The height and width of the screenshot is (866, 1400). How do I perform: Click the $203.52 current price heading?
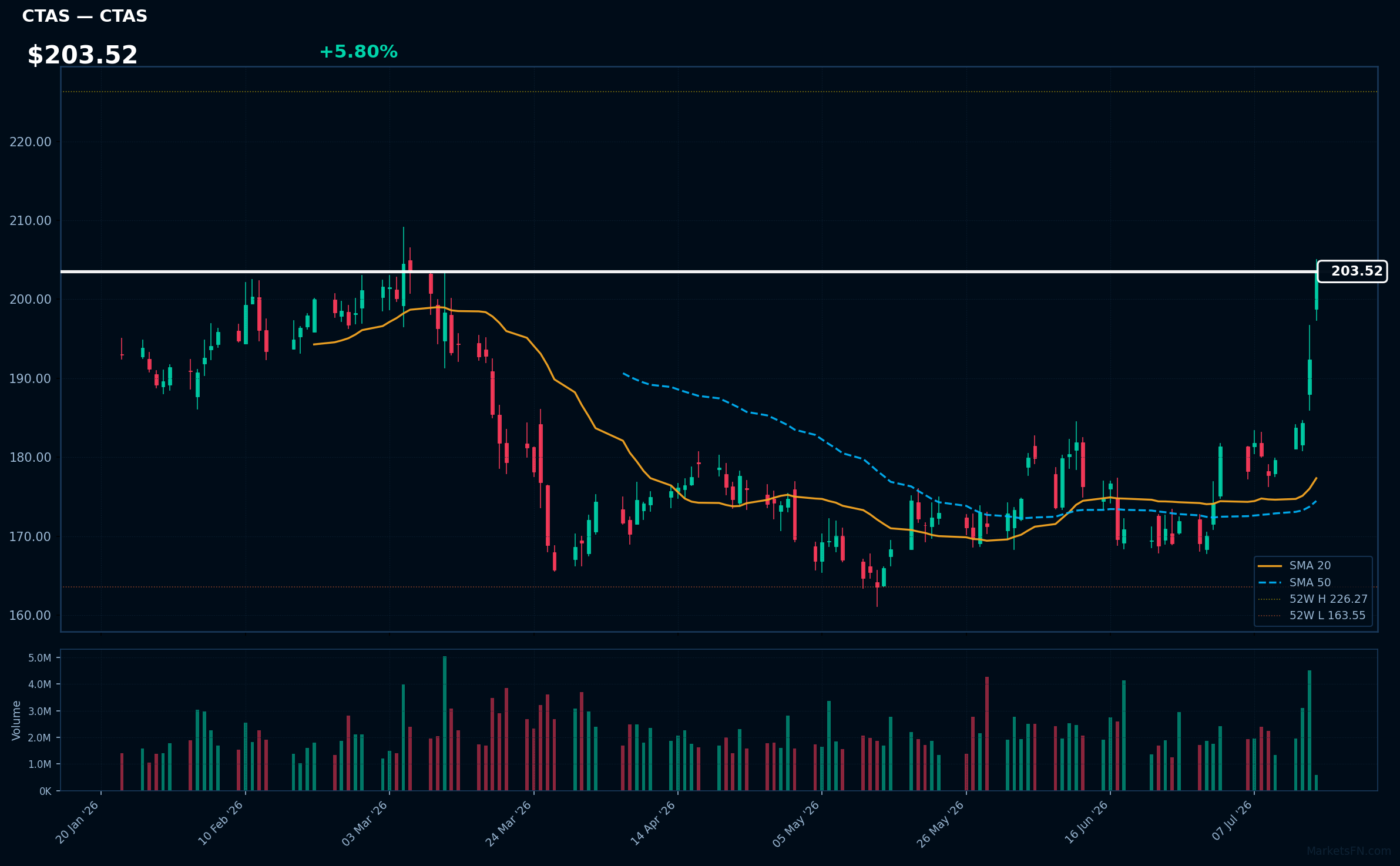(x=82, y=55)
